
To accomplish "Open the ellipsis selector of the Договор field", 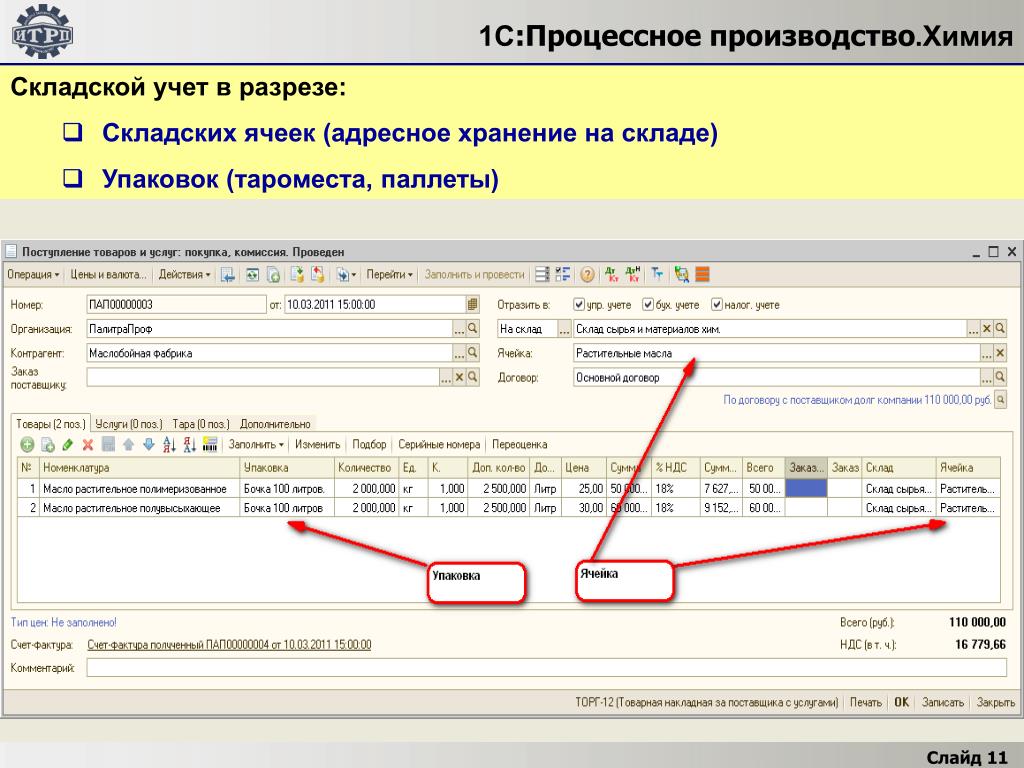I will [987, 377].
